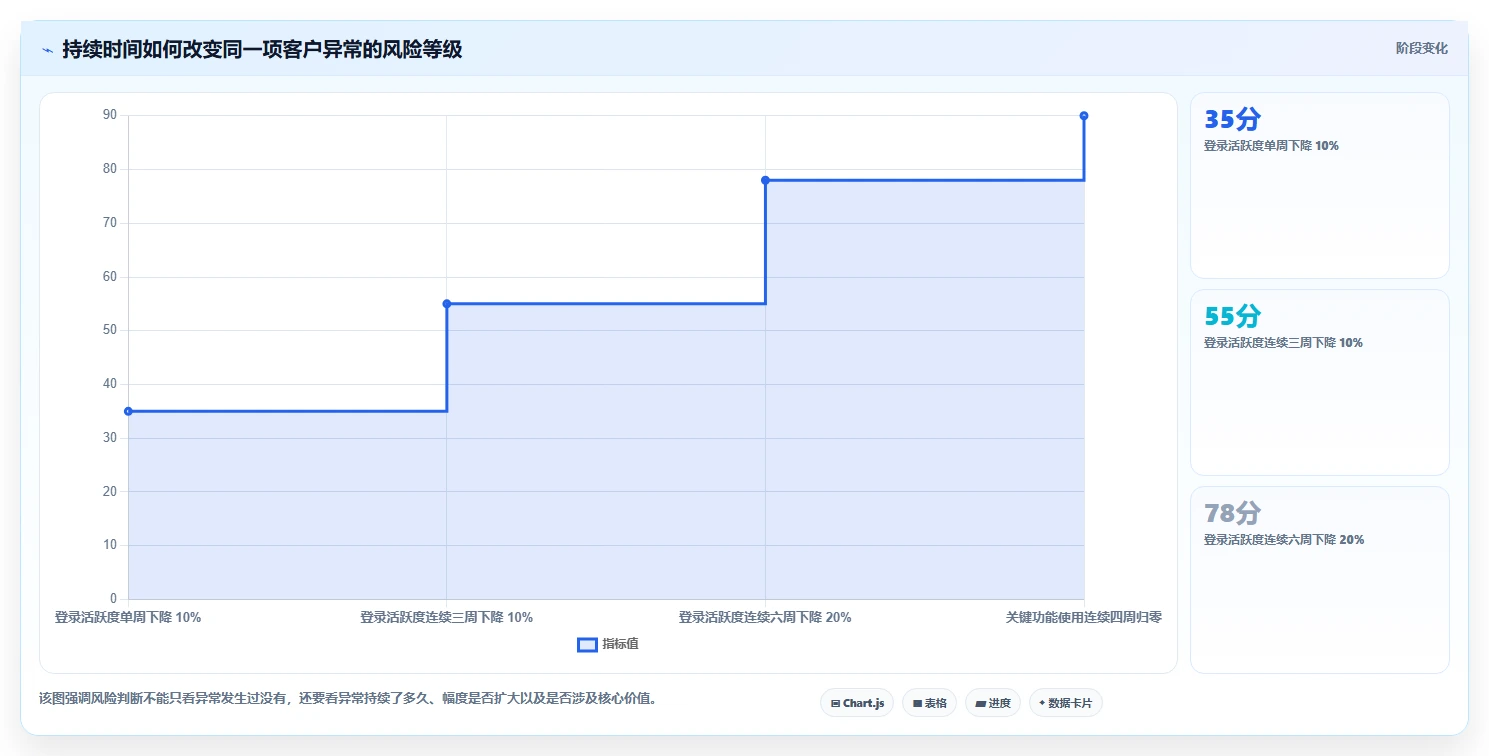This screenshot has height=756, width=1489.
Task: Click the 数据卡片 pill button
Action: 1066,703
